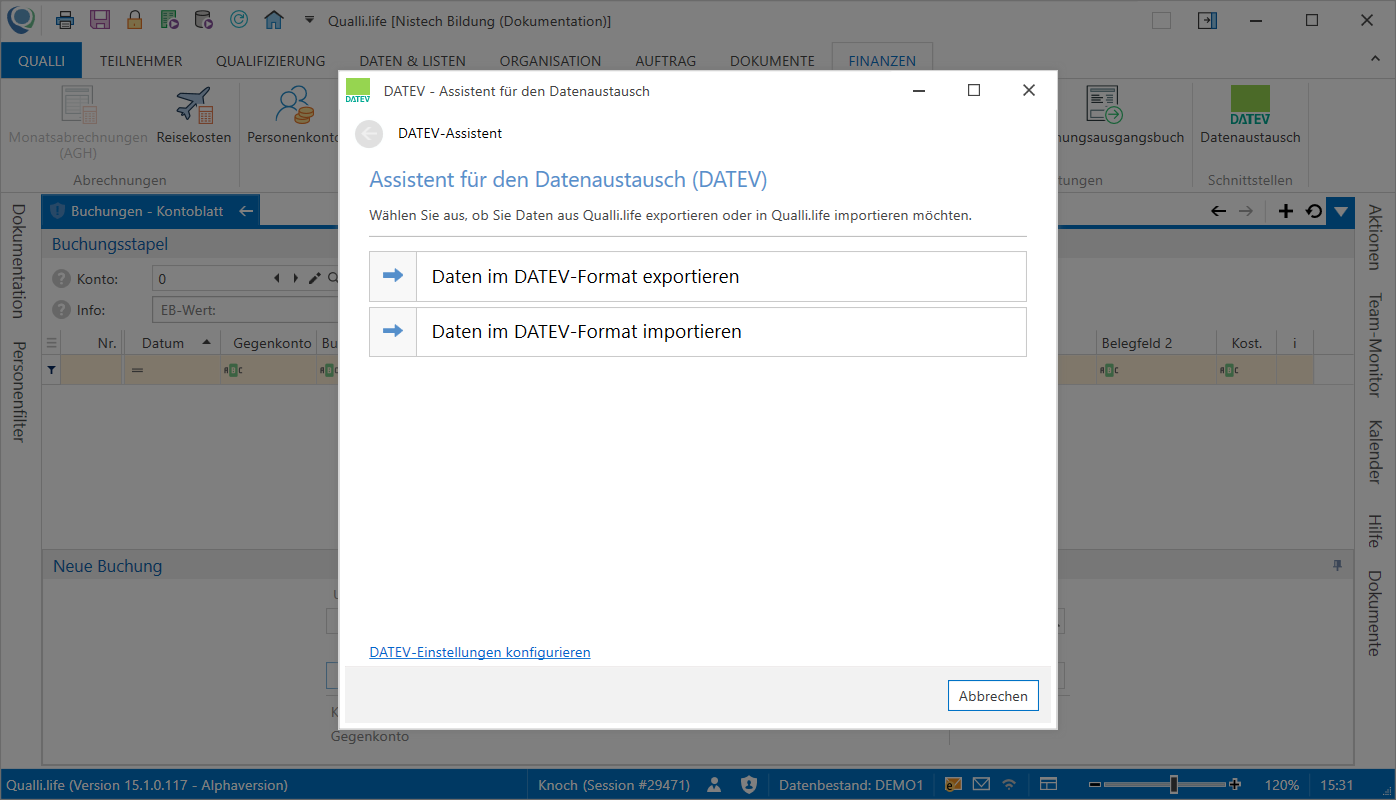Switch to the AUFTRAG ribbon tab
1396x800 pixels.
coord(666,61)
